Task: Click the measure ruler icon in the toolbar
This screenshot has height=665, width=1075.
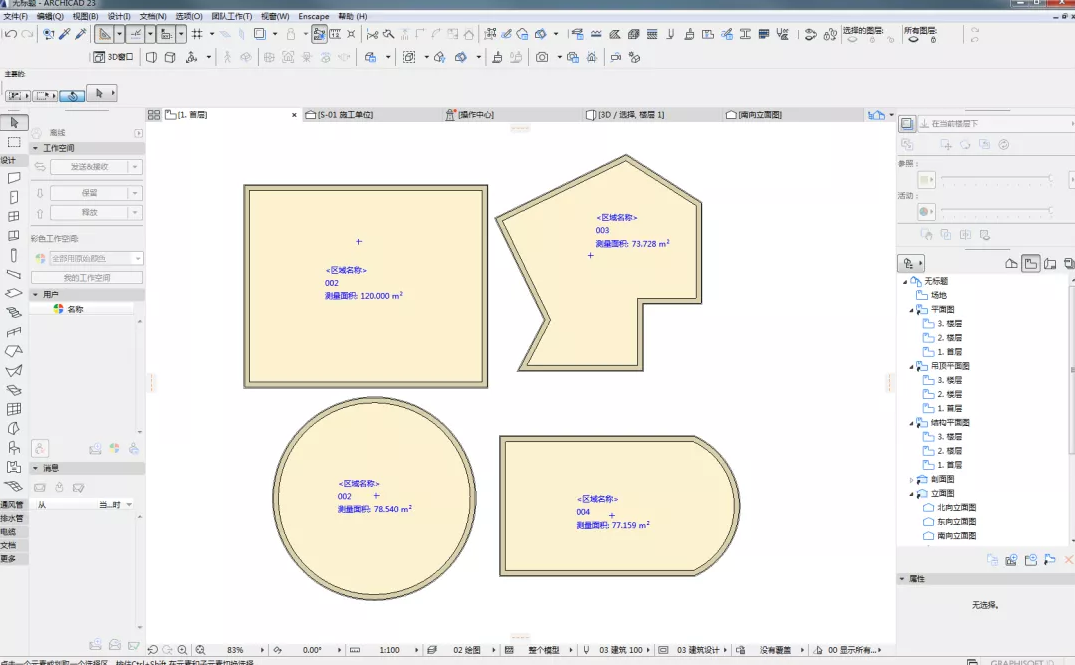Action: (x=335, y=34)
